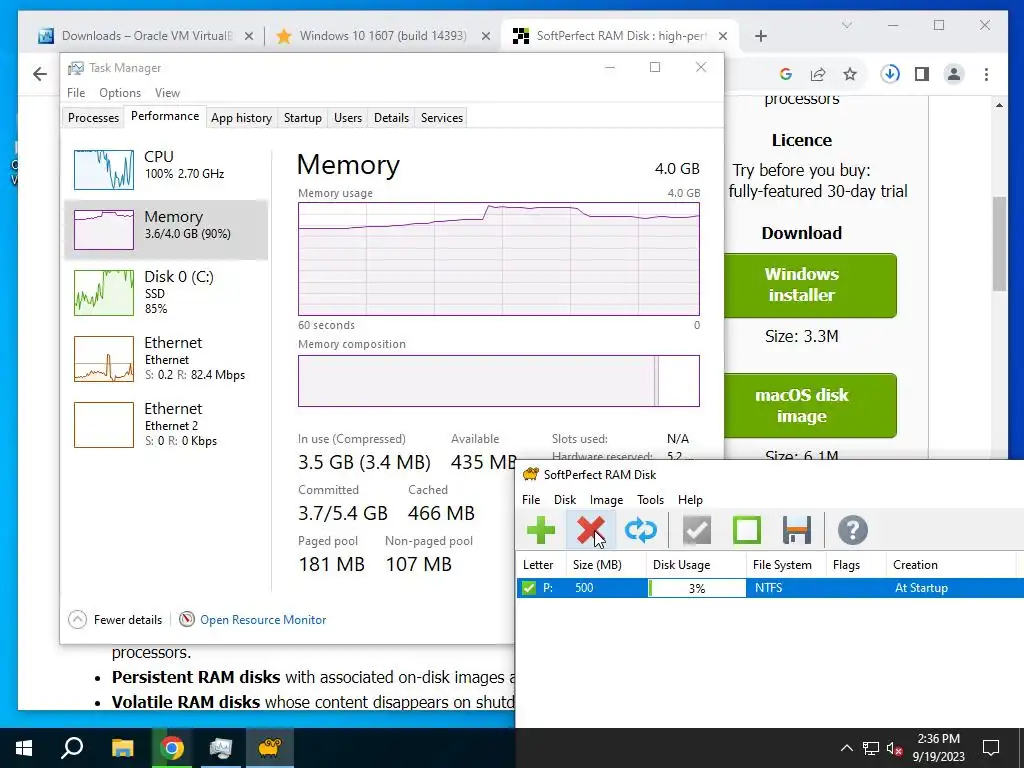Click the blue Re-mount disk arrows icon
Screen dimensions: 1024x768
pos(640,530)
